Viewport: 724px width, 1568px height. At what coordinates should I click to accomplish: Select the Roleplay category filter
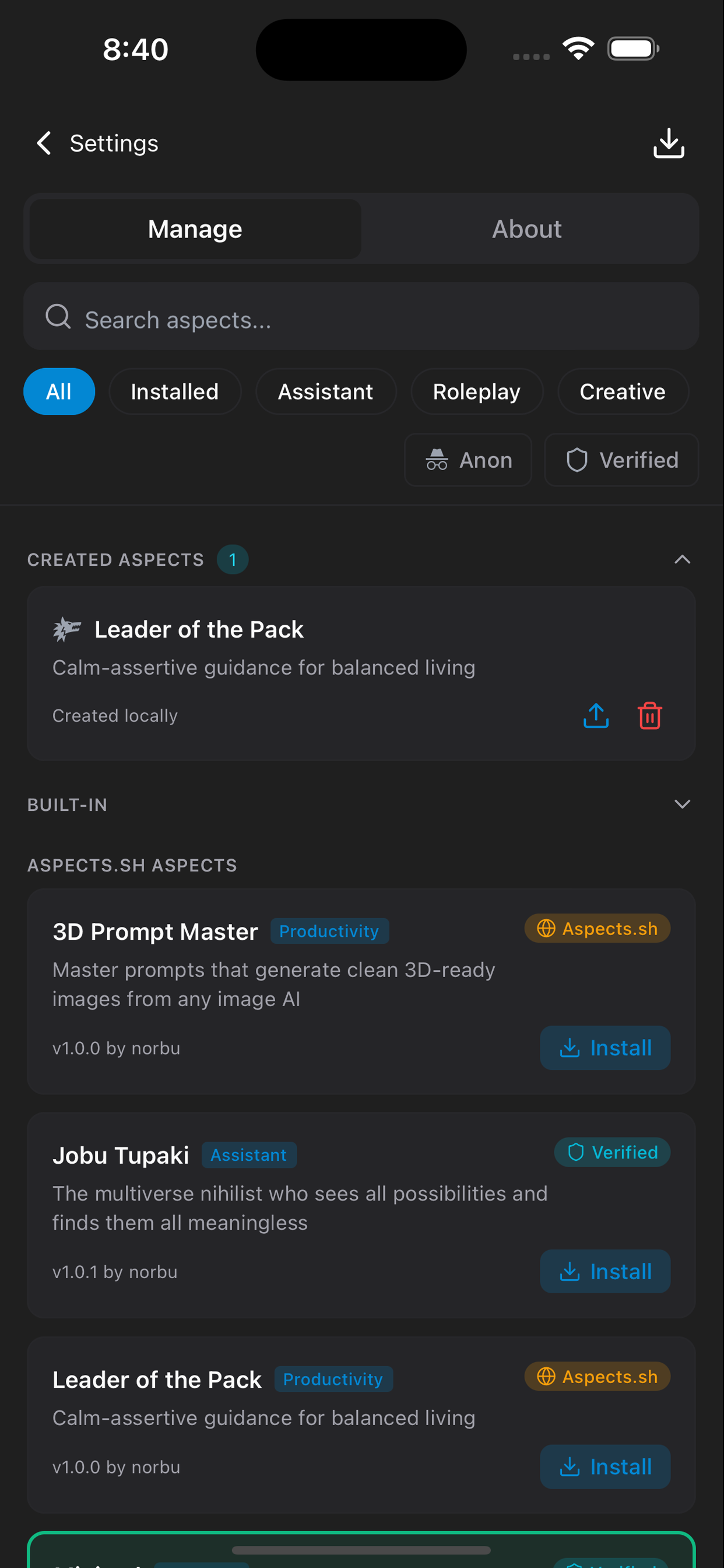[476, 391]
